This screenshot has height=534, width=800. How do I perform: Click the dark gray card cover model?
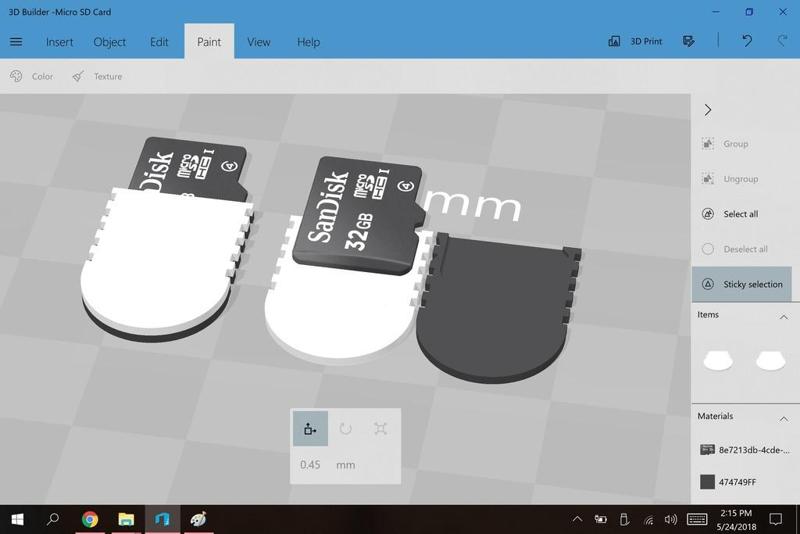(x=497, y=309)
